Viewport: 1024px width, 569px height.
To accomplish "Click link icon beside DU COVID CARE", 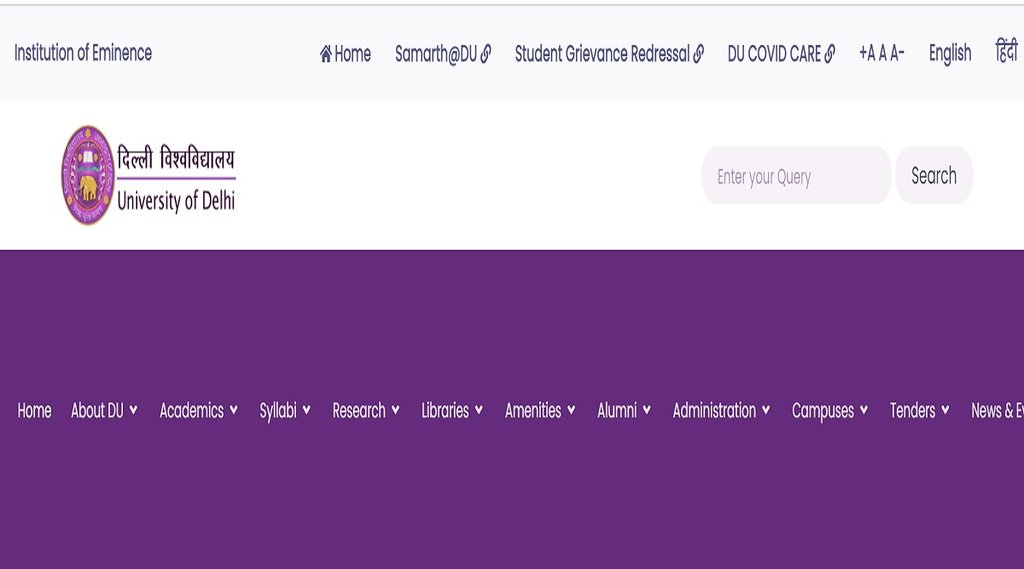I will pos(829,54).
